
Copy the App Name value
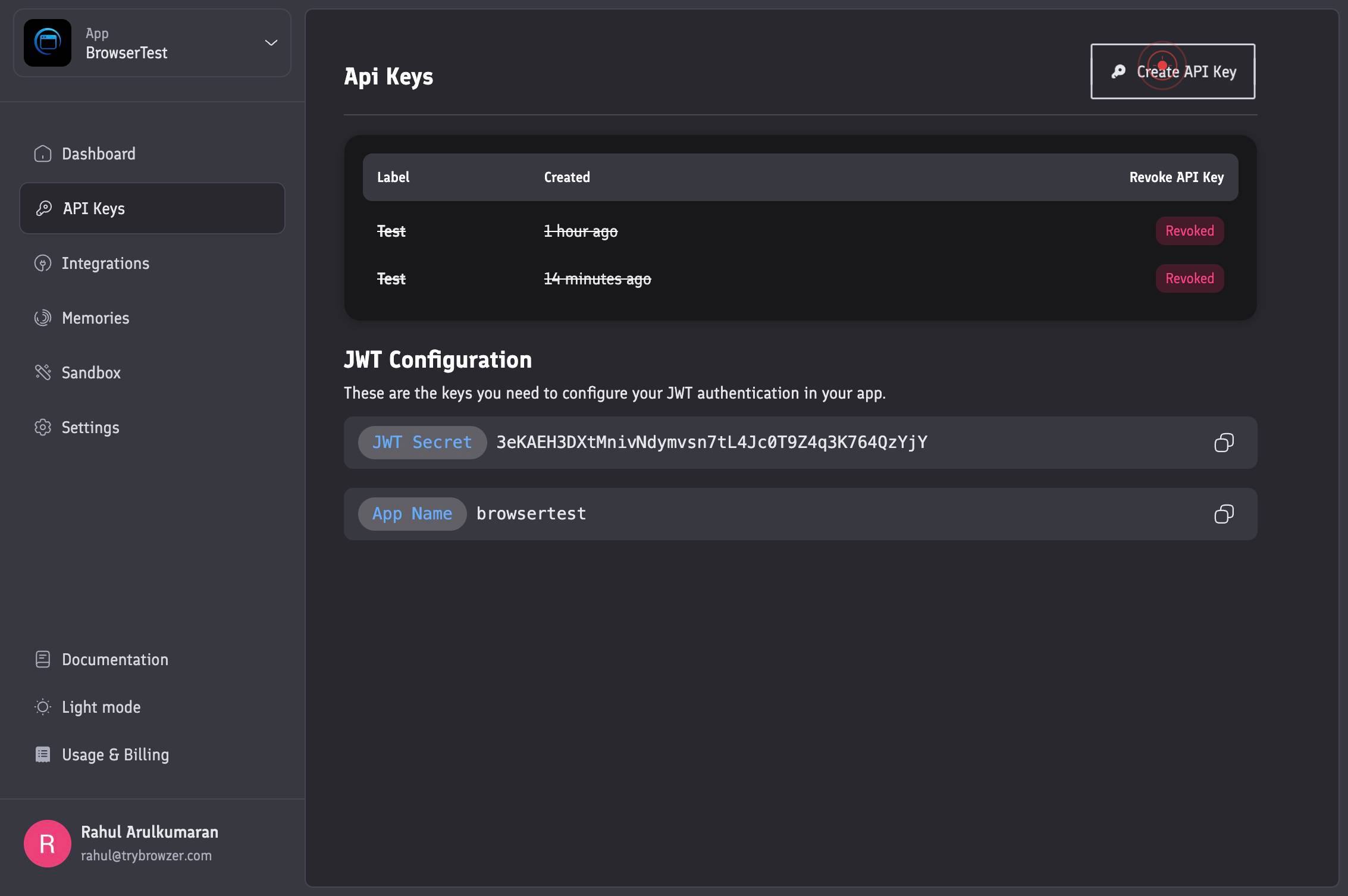click(1224, 514)
